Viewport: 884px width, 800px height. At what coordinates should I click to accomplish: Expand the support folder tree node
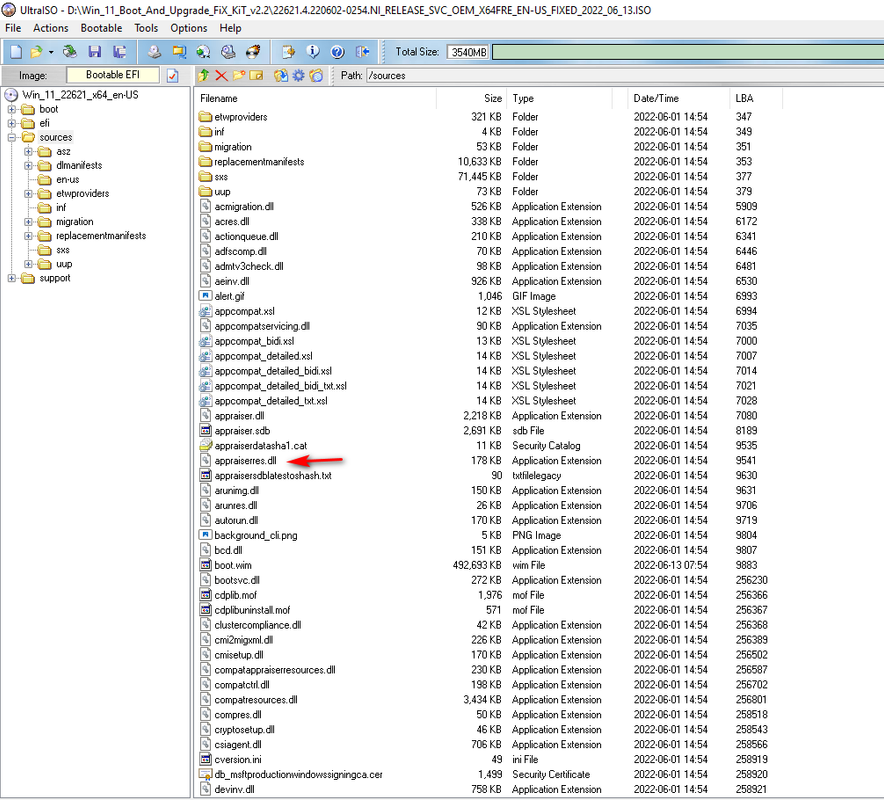click(x=12, y=279)
